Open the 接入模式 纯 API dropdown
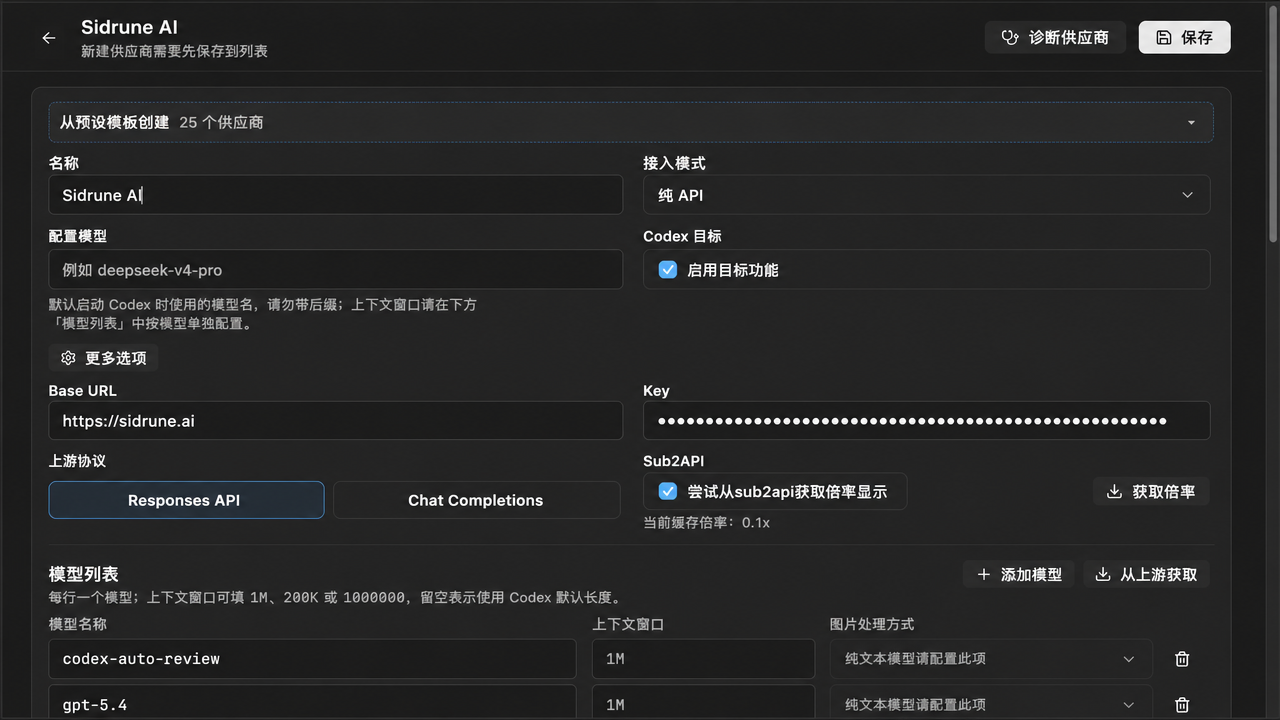Image resolution: width=1280 pixels, height=720 pixels. pos(926,195)
